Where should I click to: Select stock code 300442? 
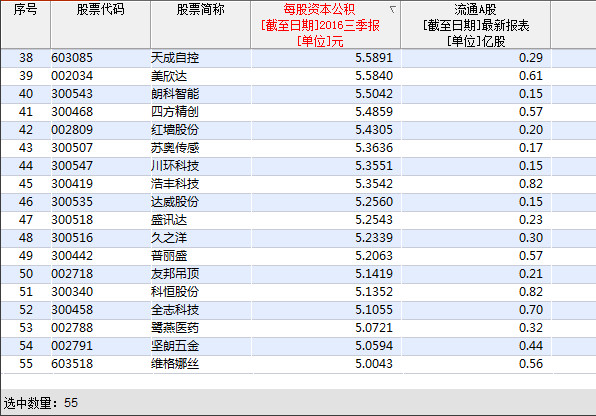tap(72, 256)
